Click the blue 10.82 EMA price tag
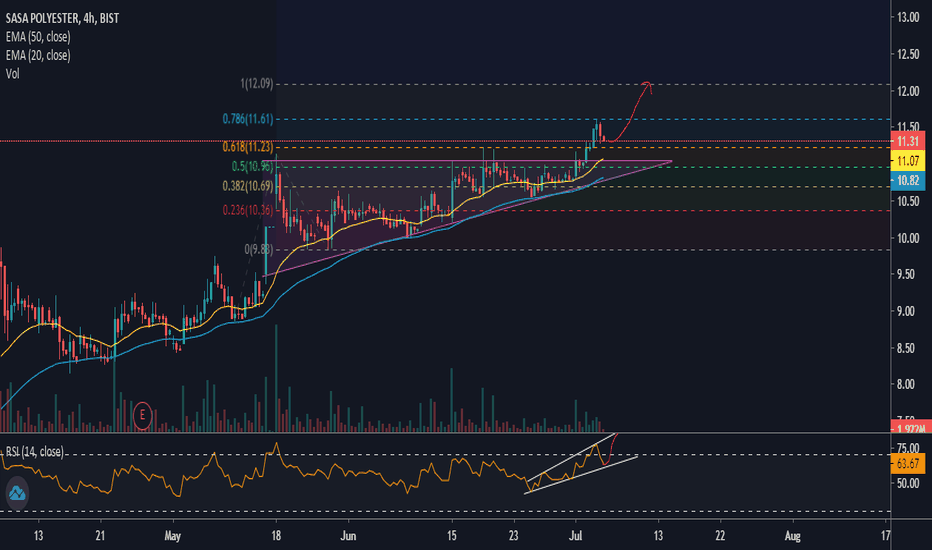Screen dimensions: 932x550 tap(908, 180)
